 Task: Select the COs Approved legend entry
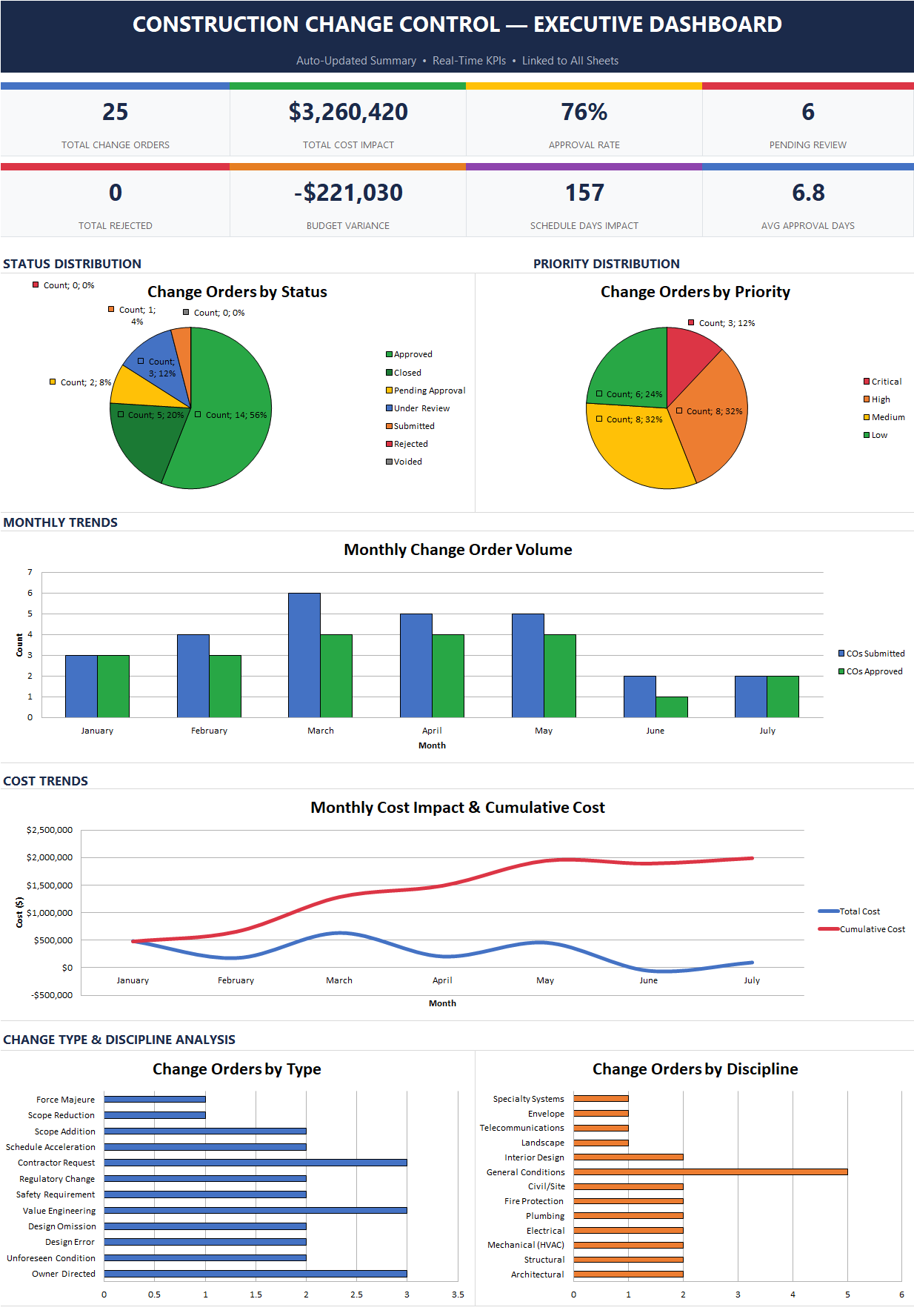[870, 671]
